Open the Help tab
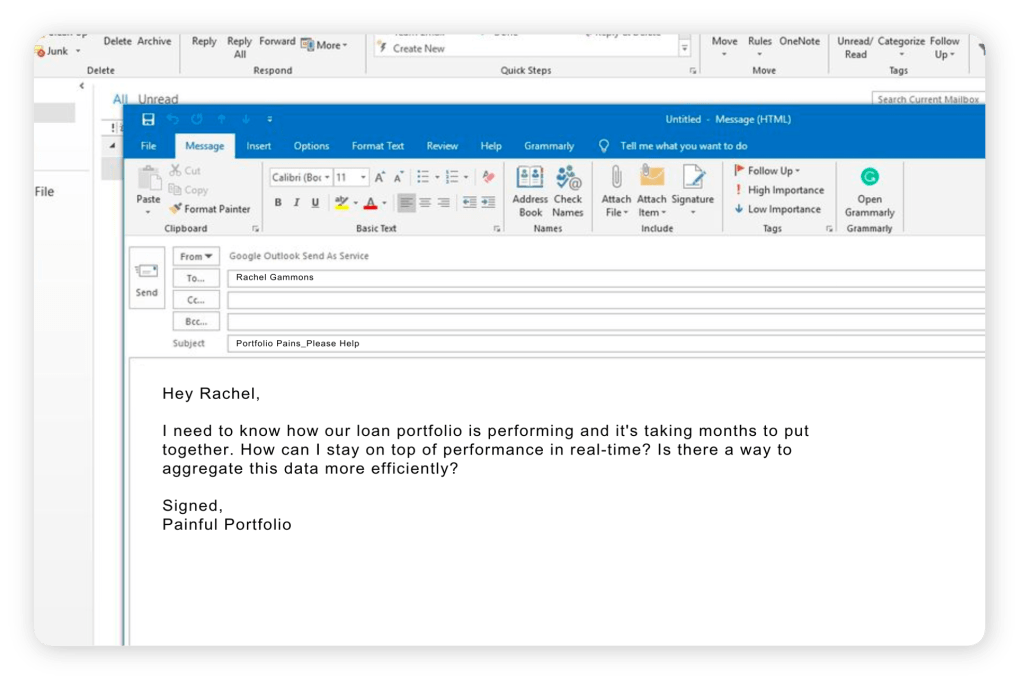Image resolution: width=1024 pixels, height=684 pixels. coord(491,146)
